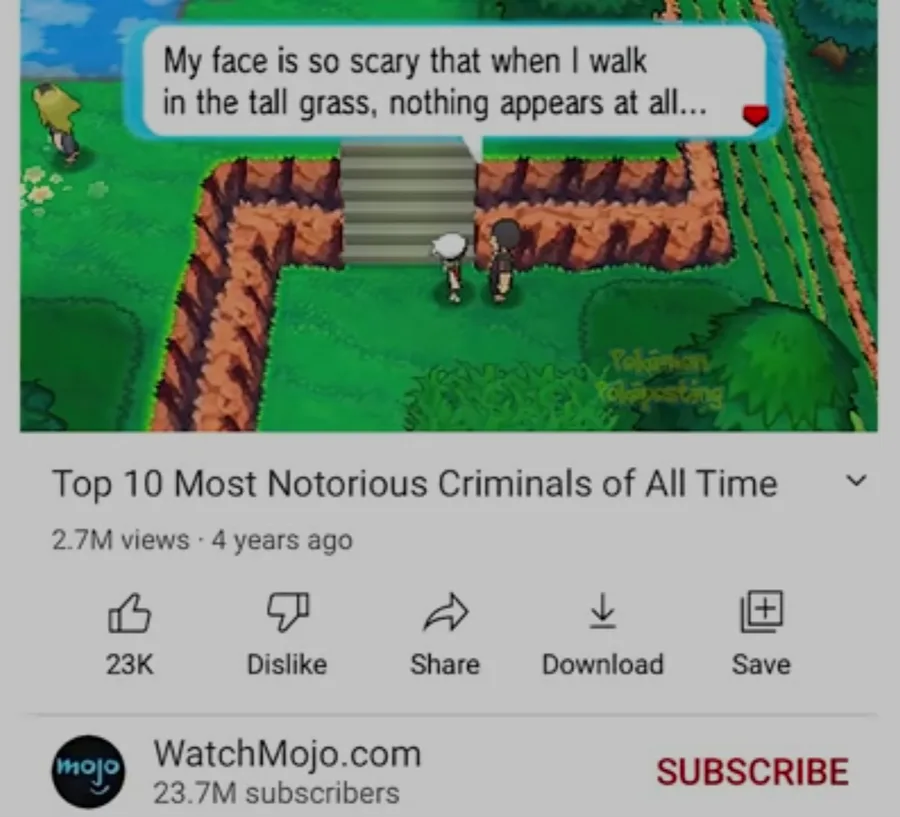Subscribe to WatchMojo.com channel
Viewport: 900px width, 817px height.
coord(752,771)
